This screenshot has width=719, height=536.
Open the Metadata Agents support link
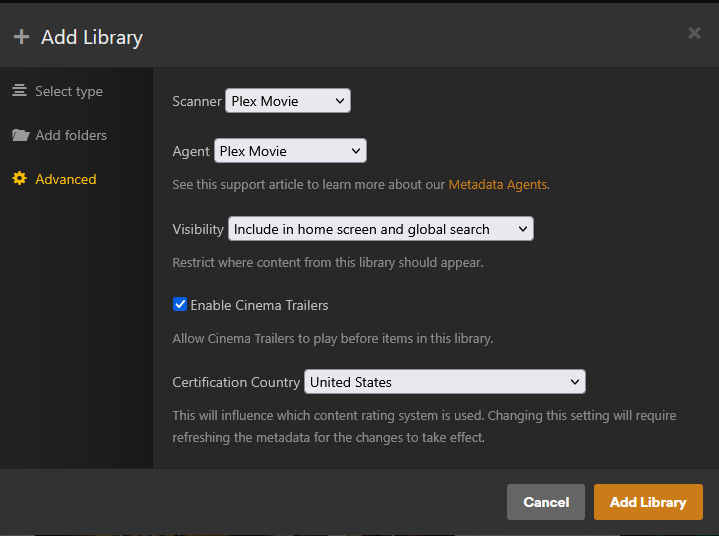click(x=498, y=184)
